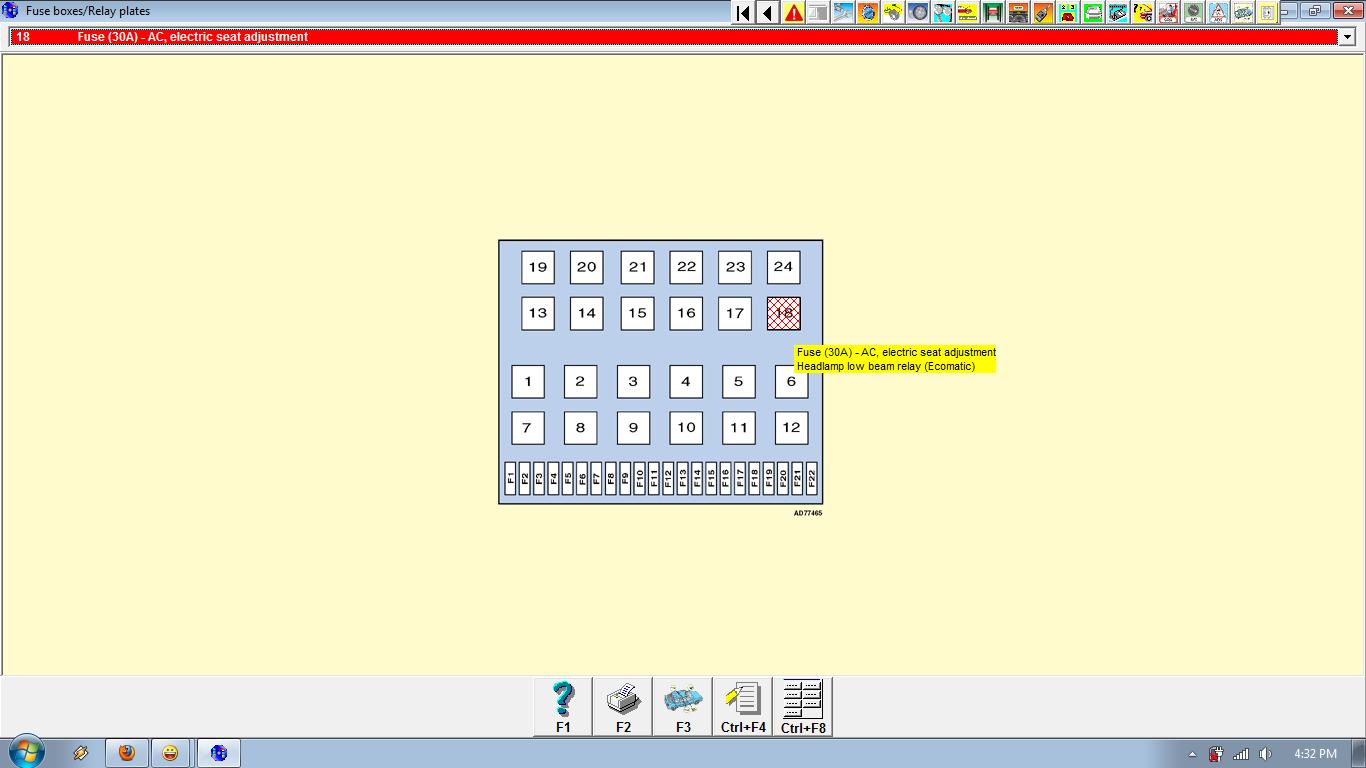Click fuse slot F1 in bottom row
Viewport: 1366px width, 768px height.
tap(510, 478)
